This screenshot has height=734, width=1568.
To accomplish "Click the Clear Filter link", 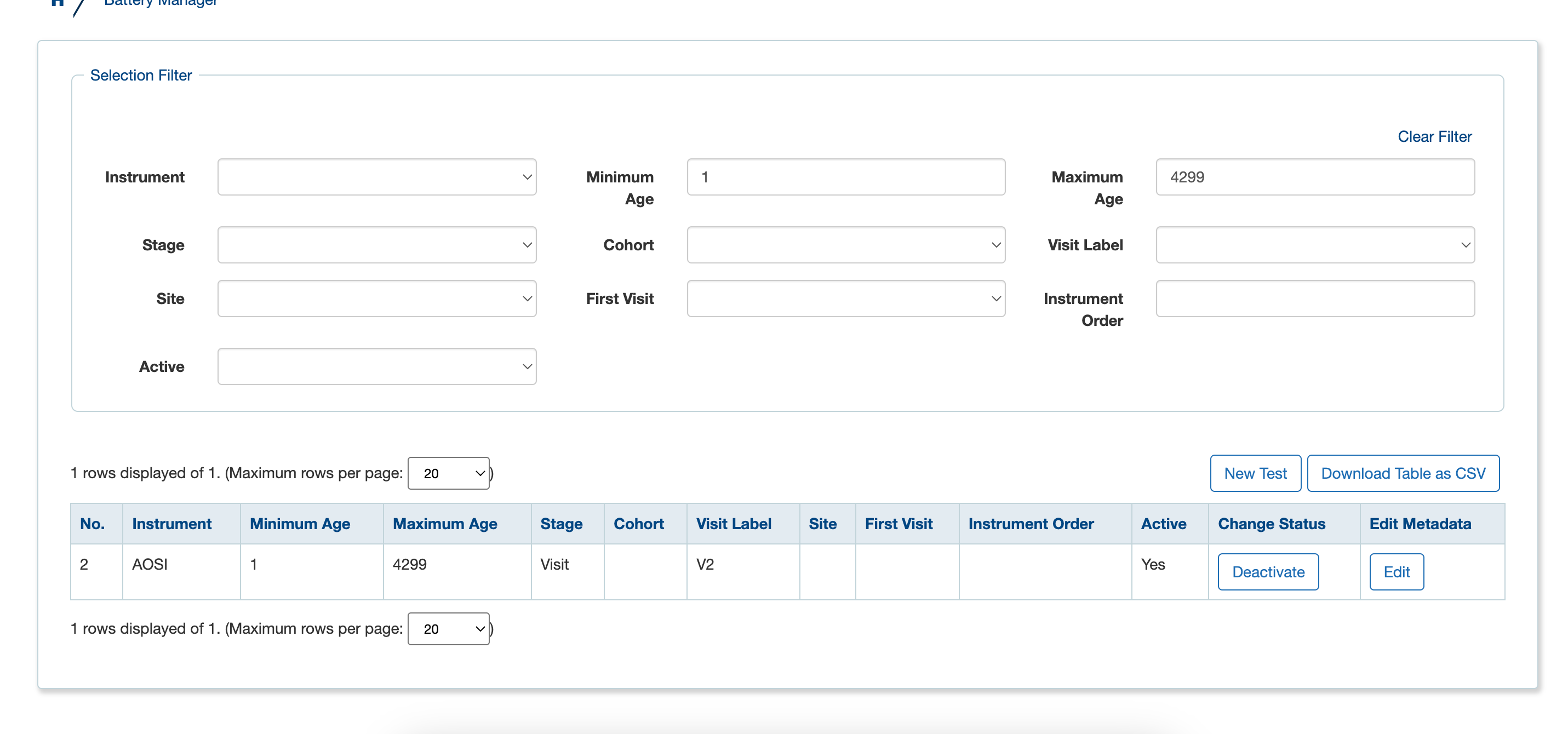I will pyautogui.click(x=1434, y=136).
